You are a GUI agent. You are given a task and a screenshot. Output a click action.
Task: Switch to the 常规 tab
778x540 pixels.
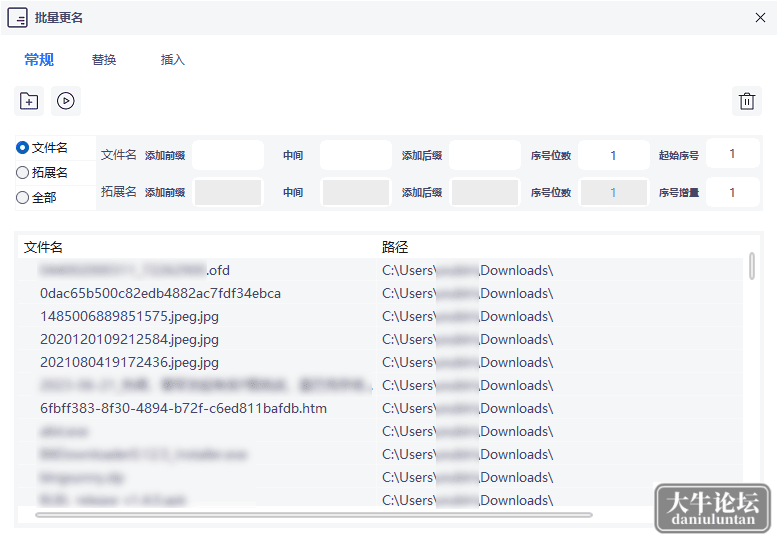[39, 60]
